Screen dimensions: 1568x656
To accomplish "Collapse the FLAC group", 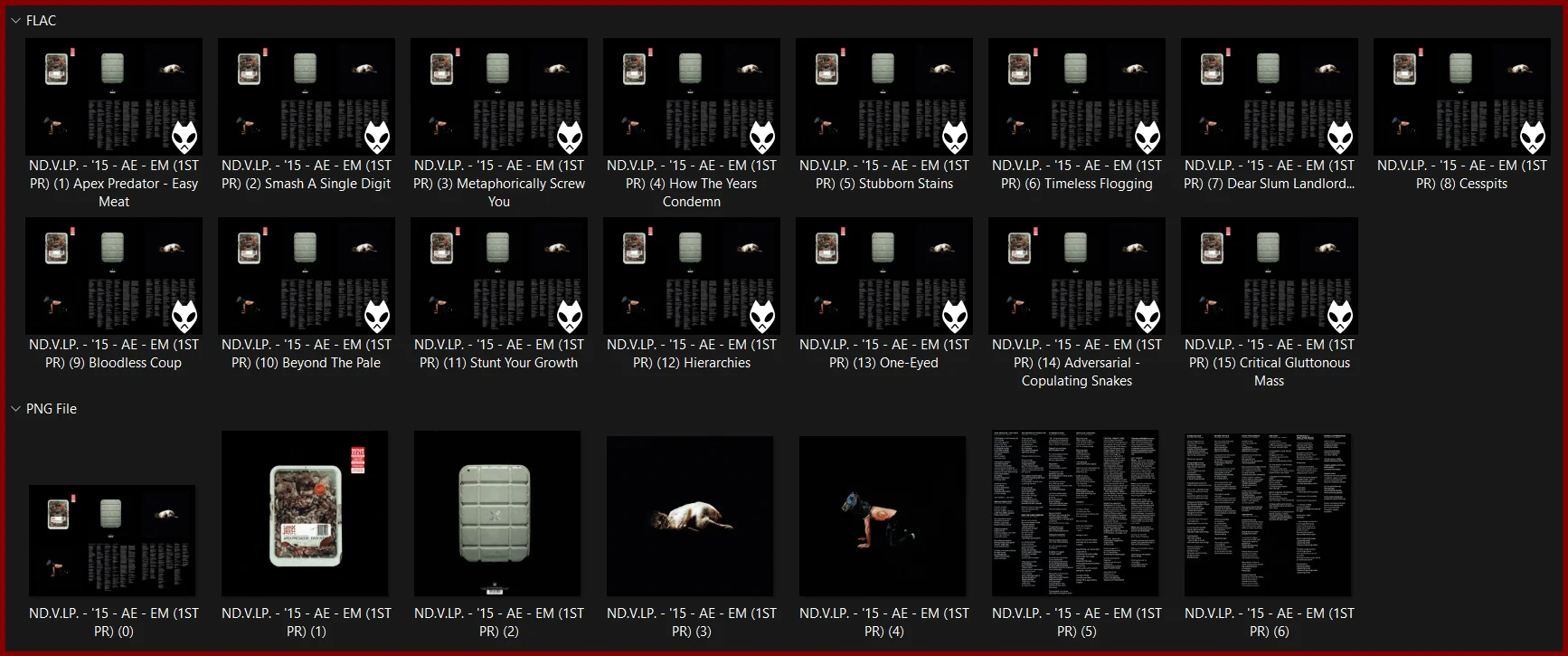I will (15, 20).
